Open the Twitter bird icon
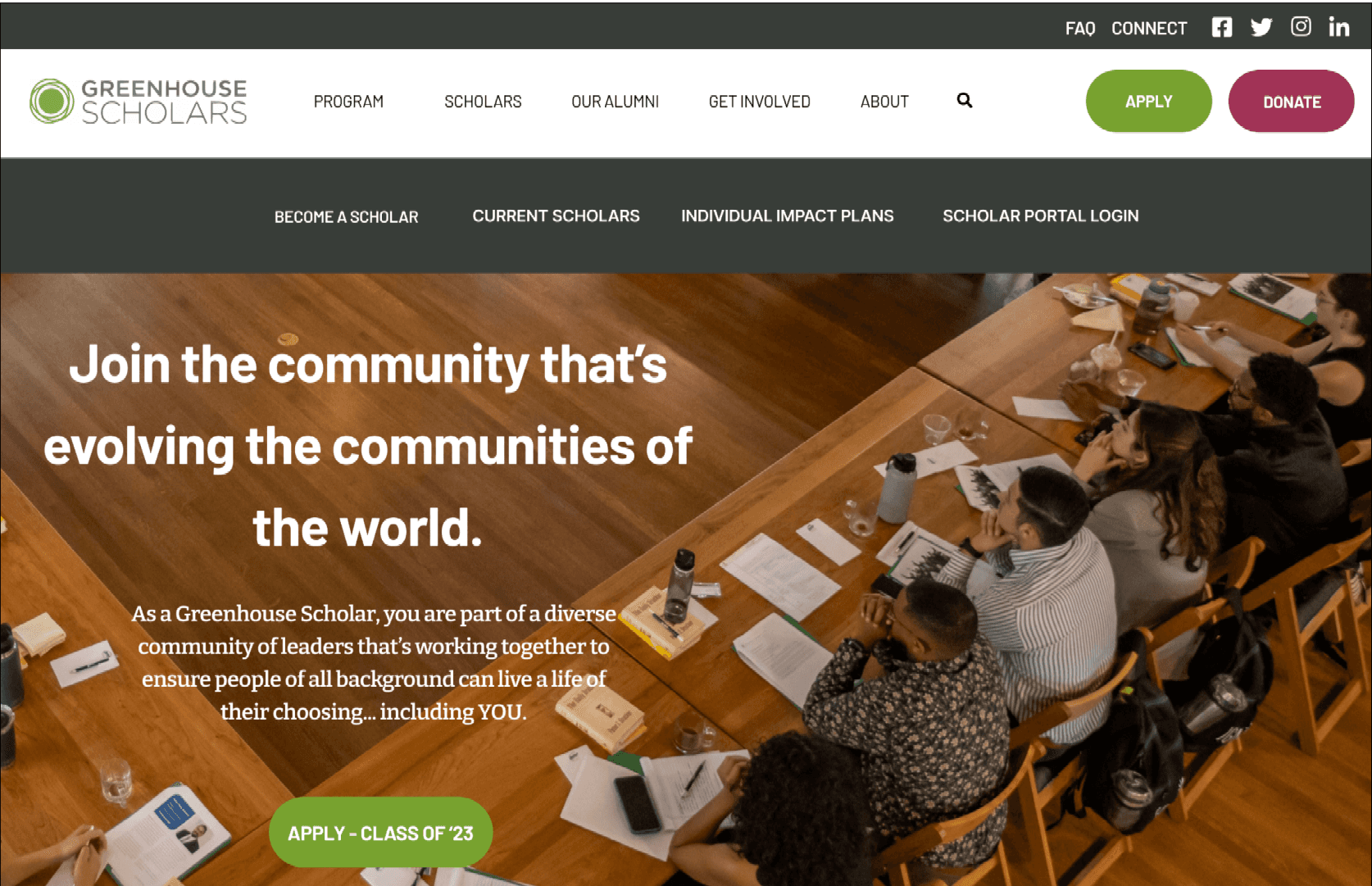The image size is (1372, 886). 1261,27
